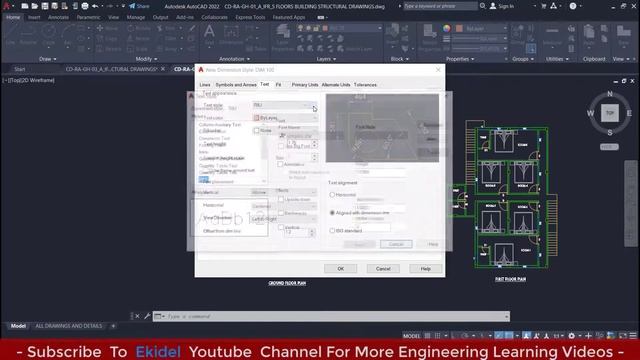Switch to the Tolerances tab
This screenshot has height=360, width=640.
pos(365,85)
